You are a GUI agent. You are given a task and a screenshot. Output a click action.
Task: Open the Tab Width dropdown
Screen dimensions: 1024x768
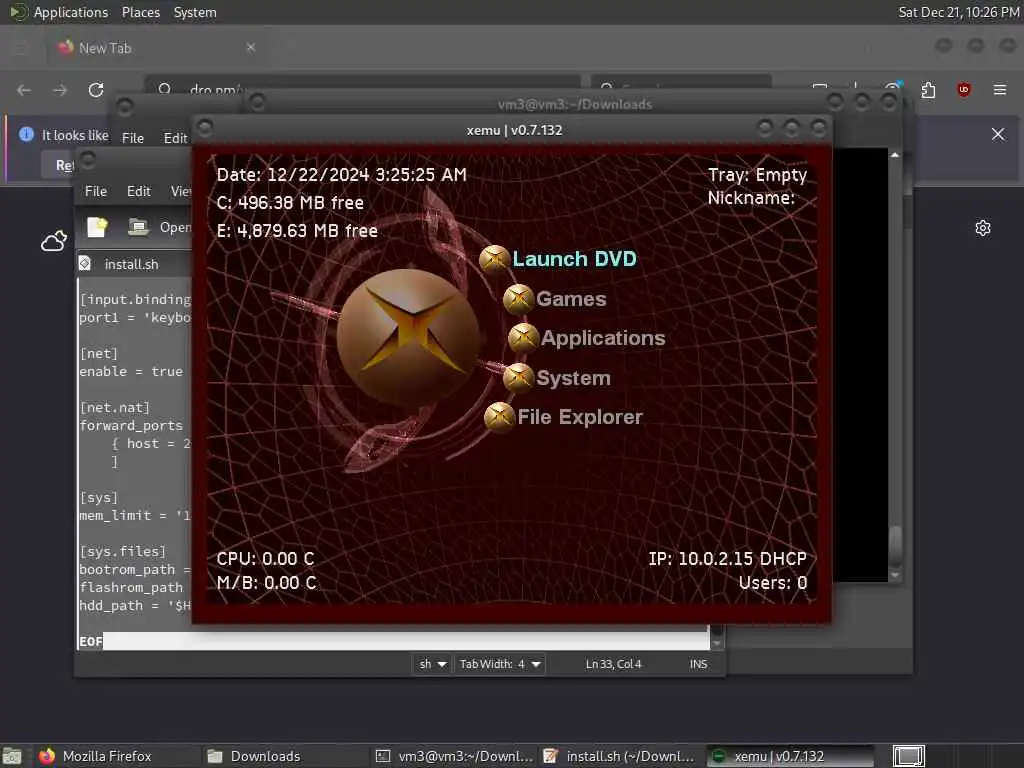click(500, 664)
